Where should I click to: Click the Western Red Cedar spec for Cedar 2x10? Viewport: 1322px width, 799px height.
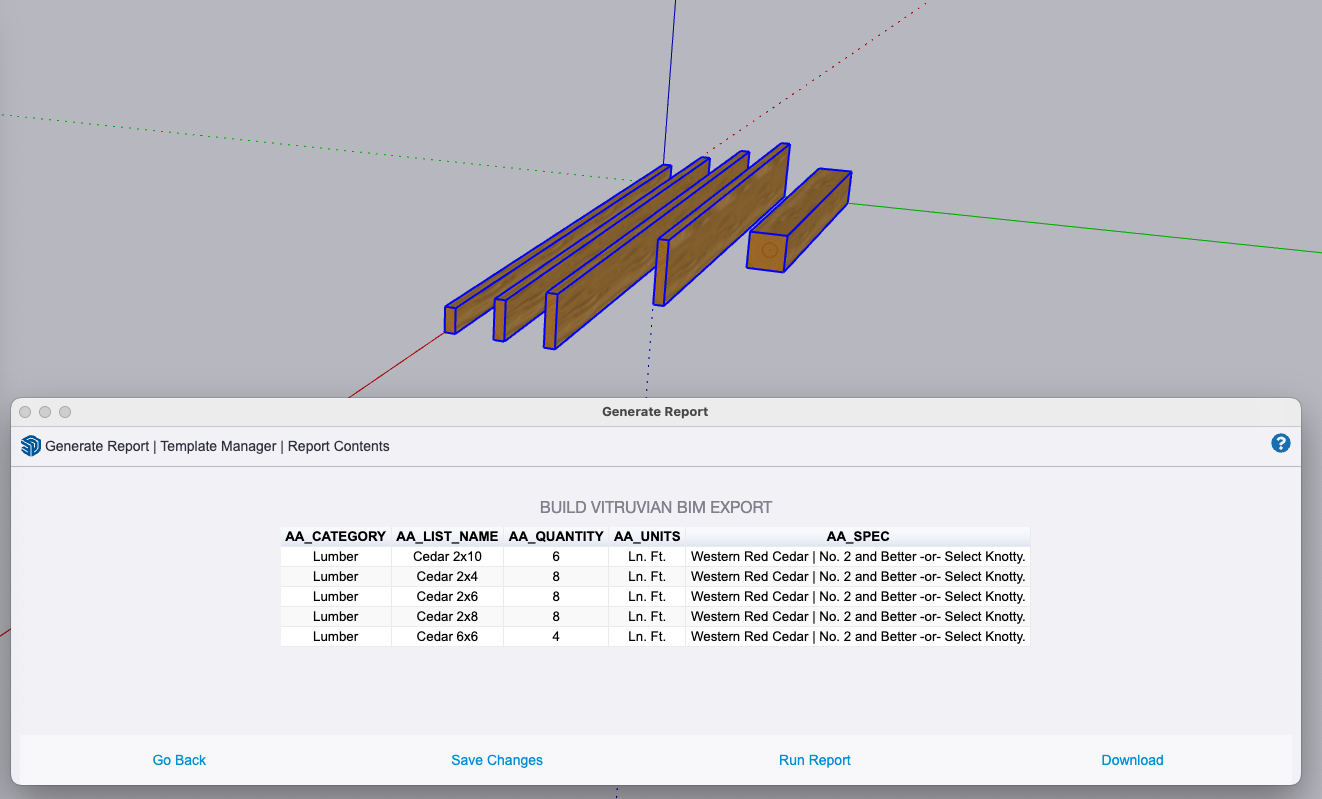click(858, 556)
